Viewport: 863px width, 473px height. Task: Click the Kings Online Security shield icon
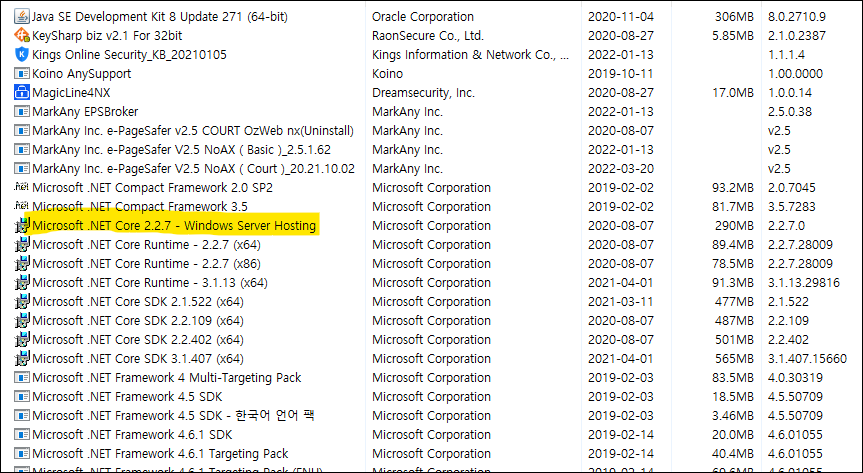pos(22,55)
